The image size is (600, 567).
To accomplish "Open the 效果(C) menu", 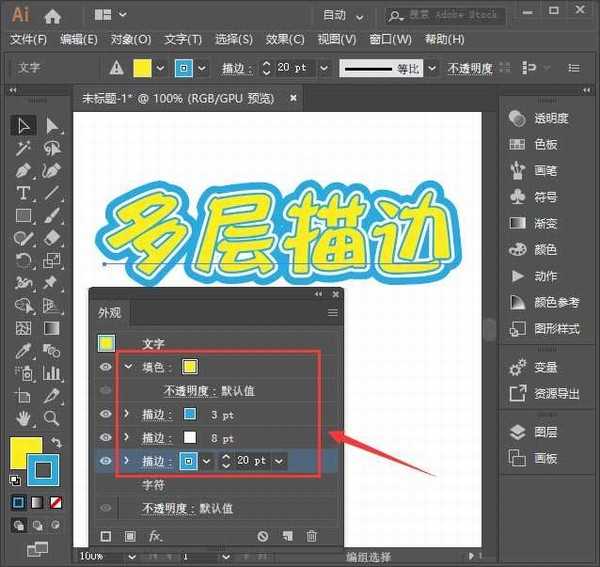I will (x=285, y=39).
